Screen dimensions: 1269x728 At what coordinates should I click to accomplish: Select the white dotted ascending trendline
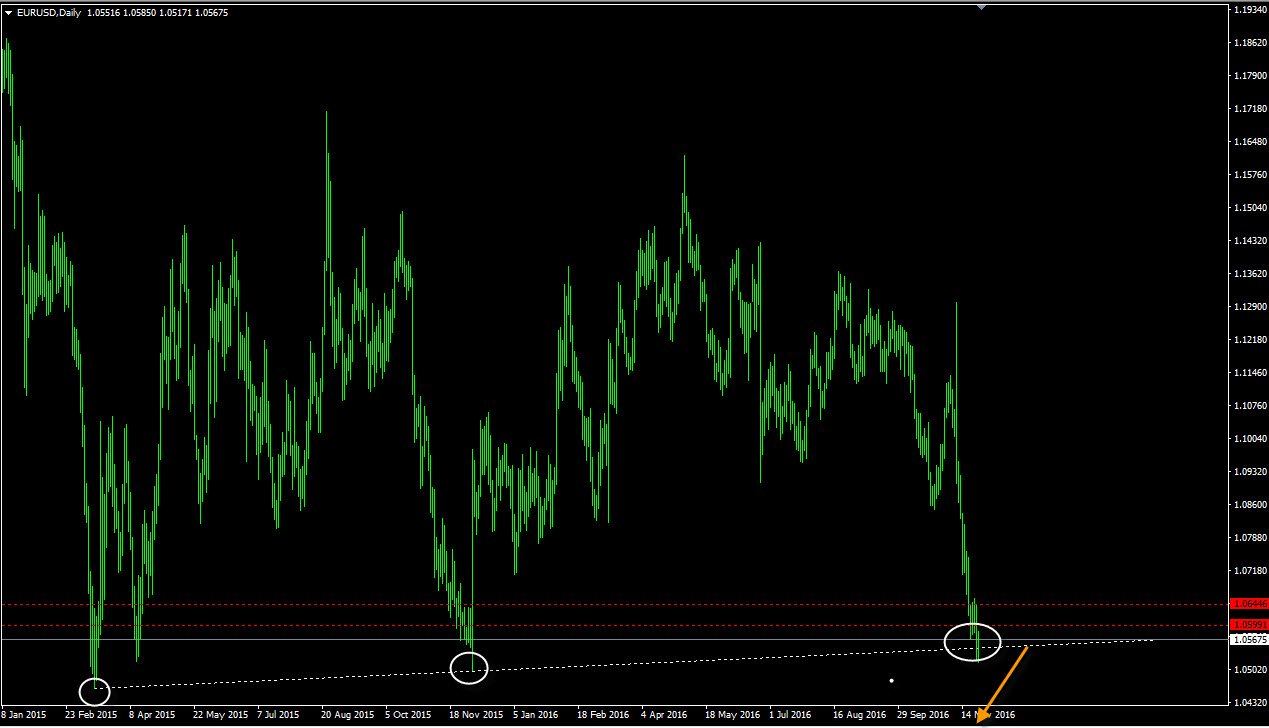[x=700, y=660]
